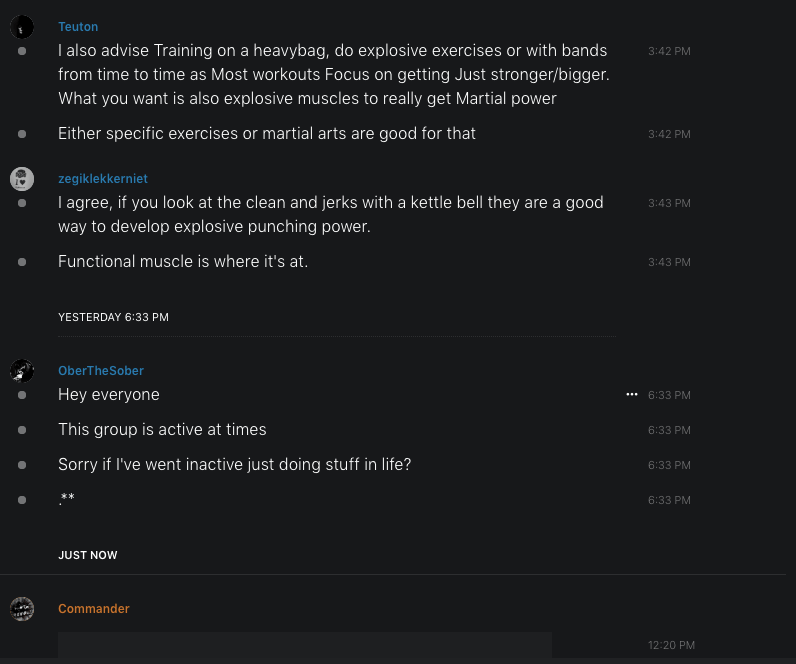Viewport: 796px width, 664px height.
Task: Click Teuton's profile avatar
Action: pyautogui.click(x=22, y=27)
